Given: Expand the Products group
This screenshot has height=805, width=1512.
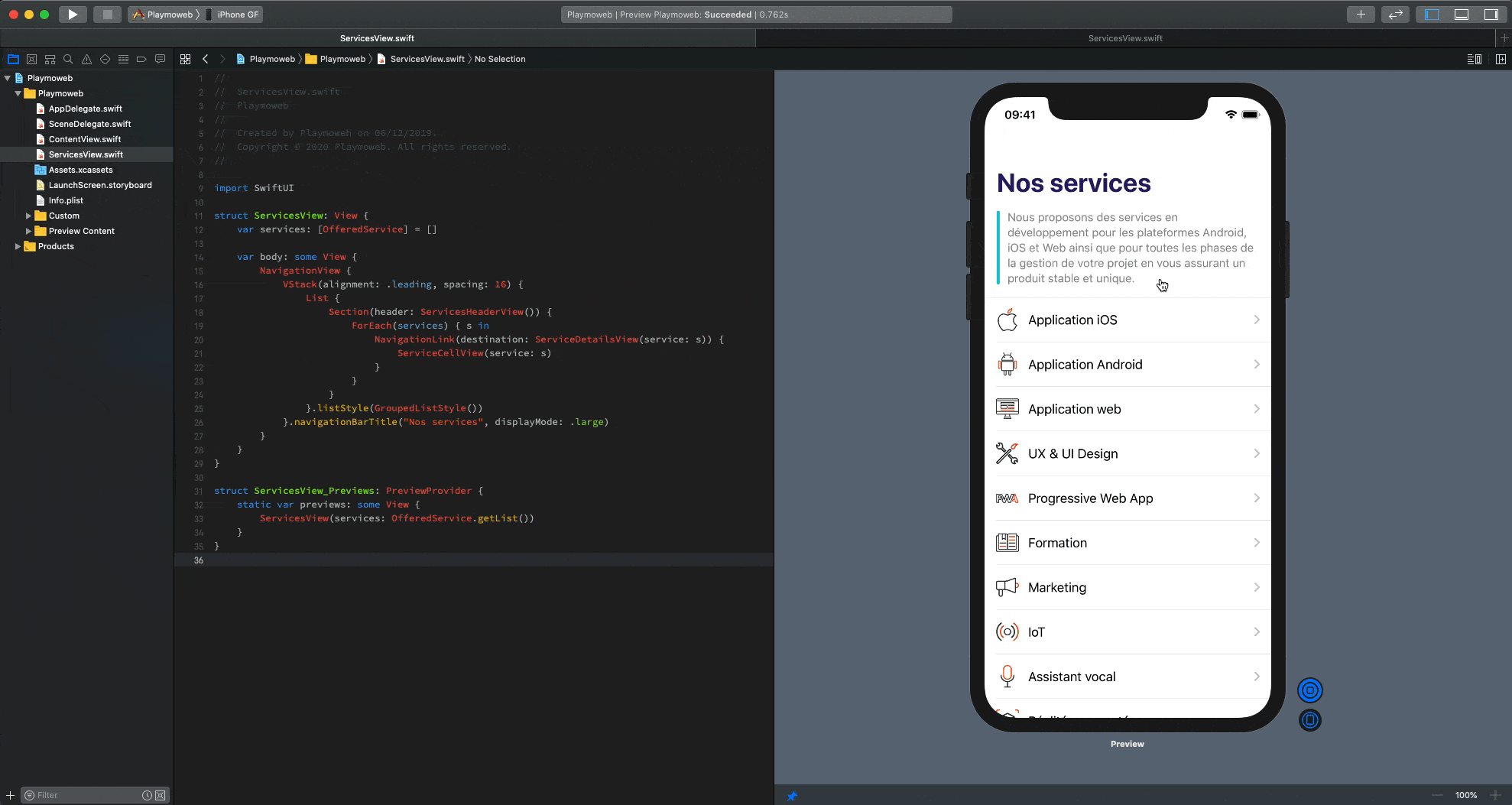Looking at the screenshot, I should pyautogui.click(x=18, y=246).
